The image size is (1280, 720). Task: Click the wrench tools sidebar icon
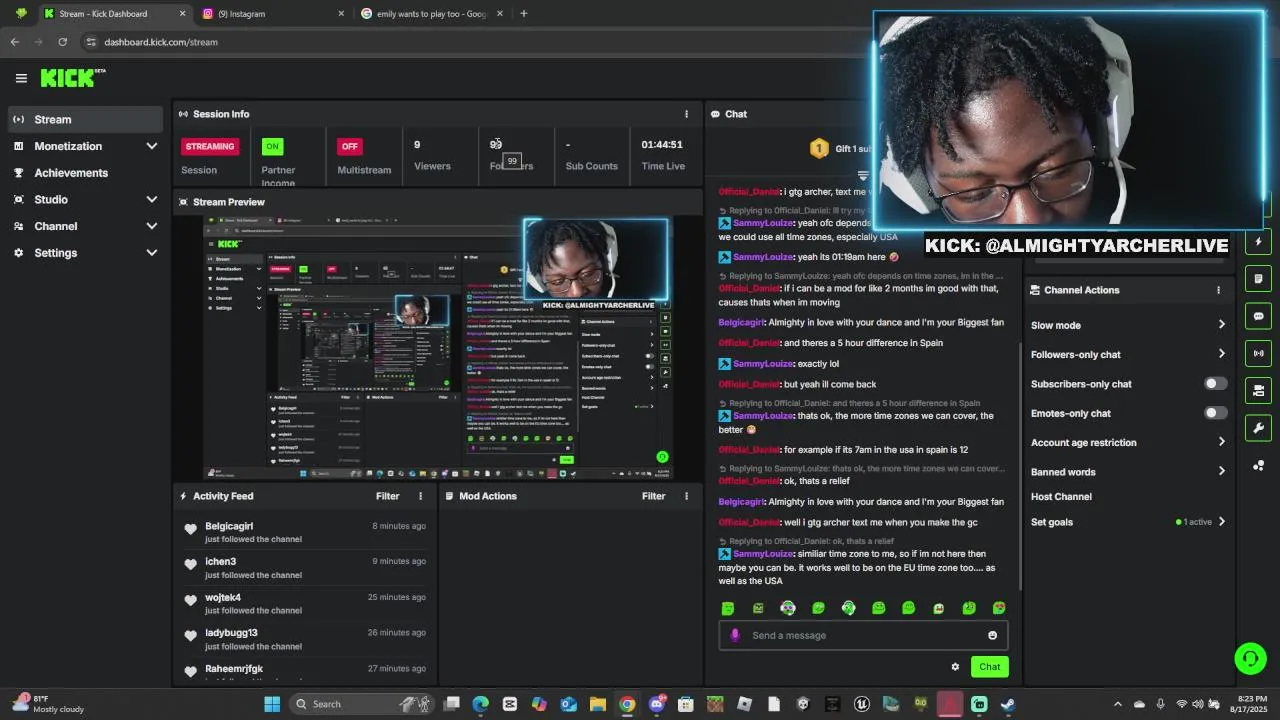1258,428
